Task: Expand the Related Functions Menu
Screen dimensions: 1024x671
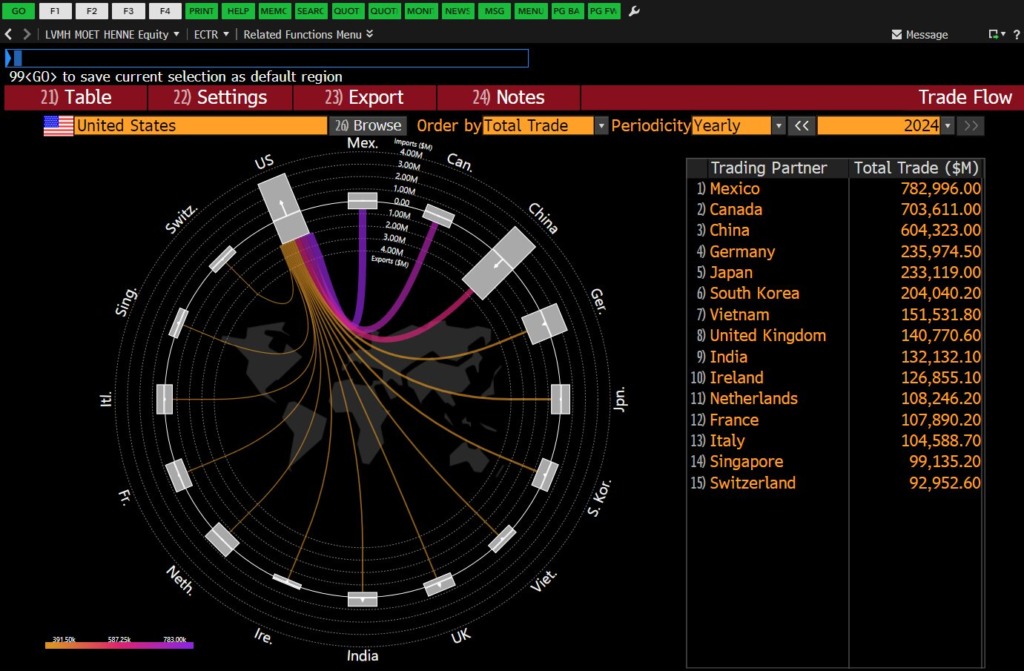Action: 308,34
